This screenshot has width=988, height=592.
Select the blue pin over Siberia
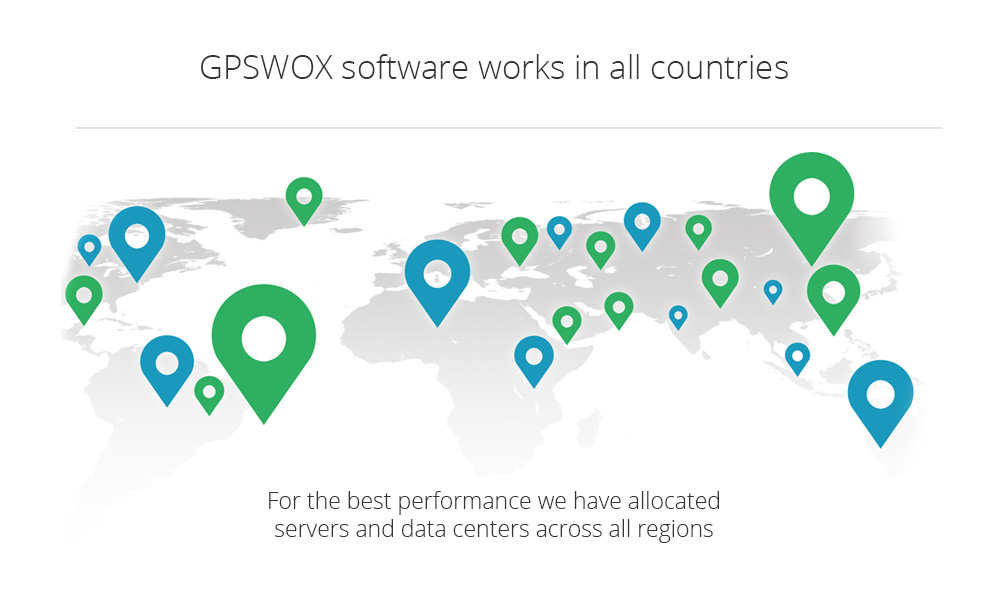pyautogui.click(x=642, y=223)
